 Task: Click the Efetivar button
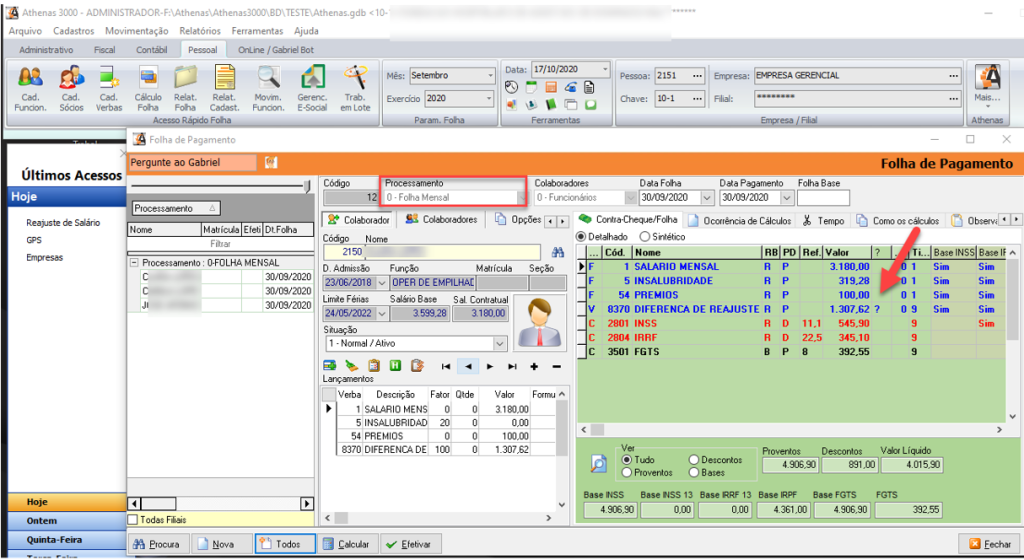(x=409, y=544)
